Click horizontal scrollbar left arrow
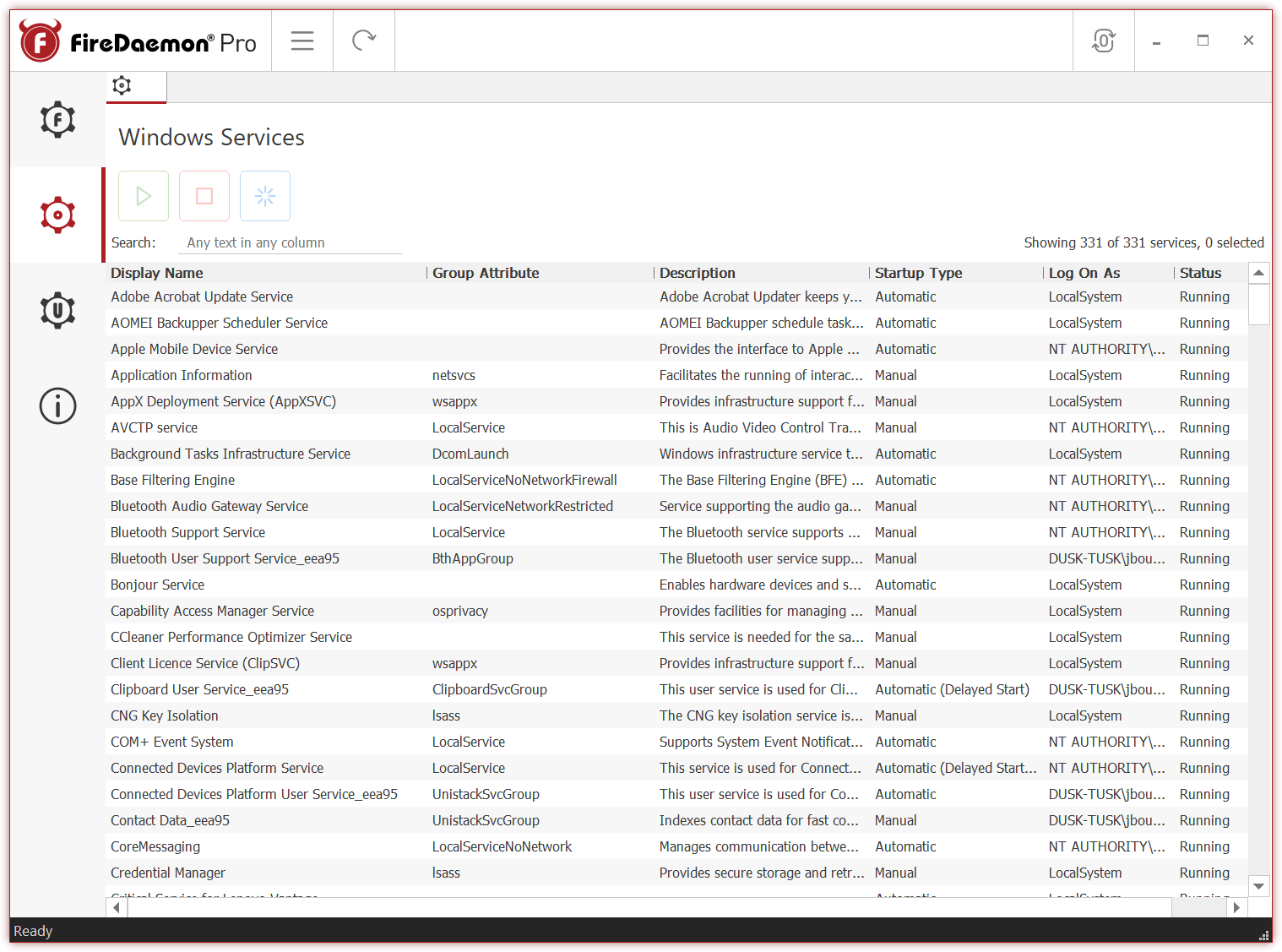The height and width of the screenshot is (952, 1282). [117, 907]
